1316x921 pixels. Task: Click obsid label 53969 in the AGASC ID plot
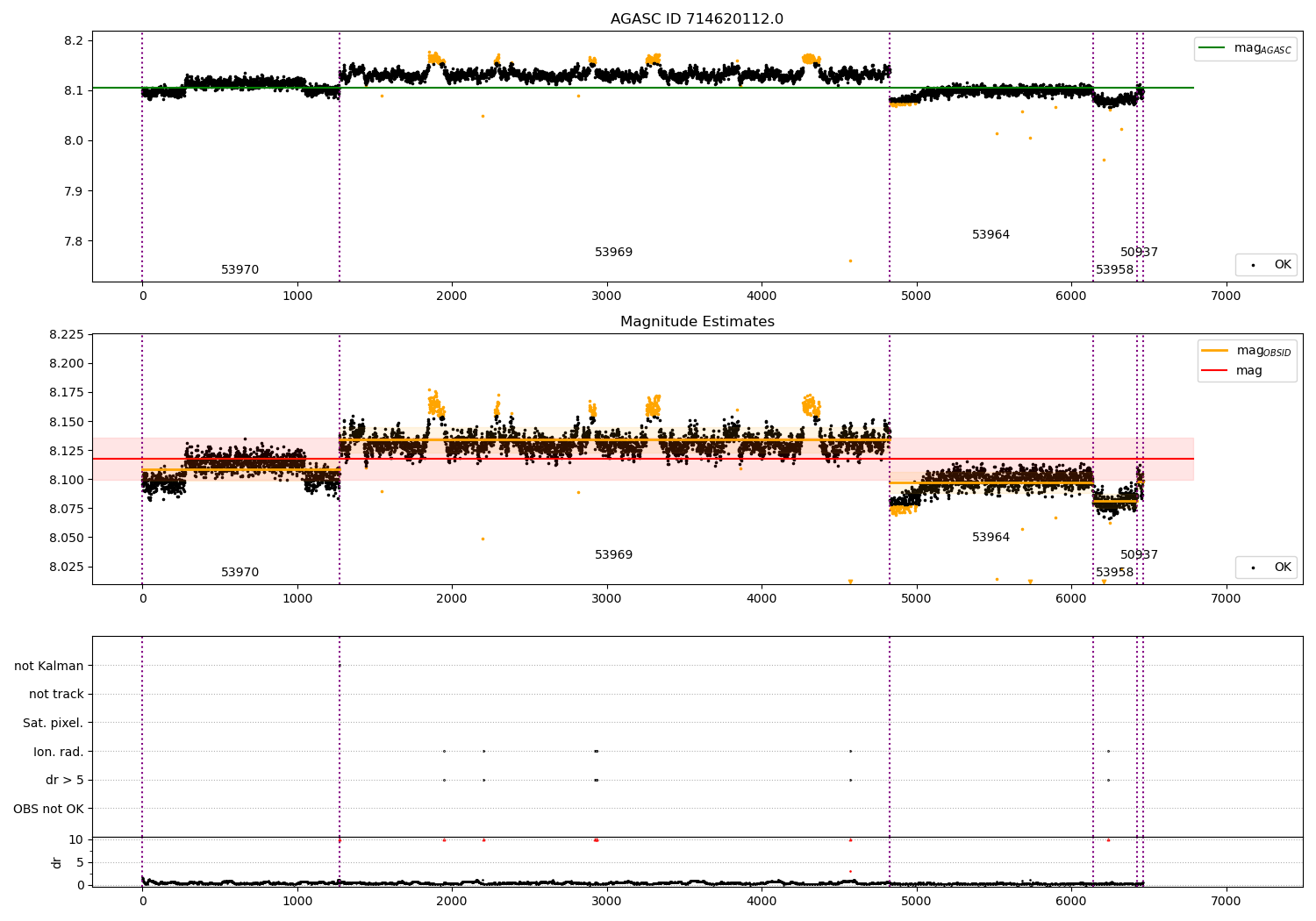(613, 252)
